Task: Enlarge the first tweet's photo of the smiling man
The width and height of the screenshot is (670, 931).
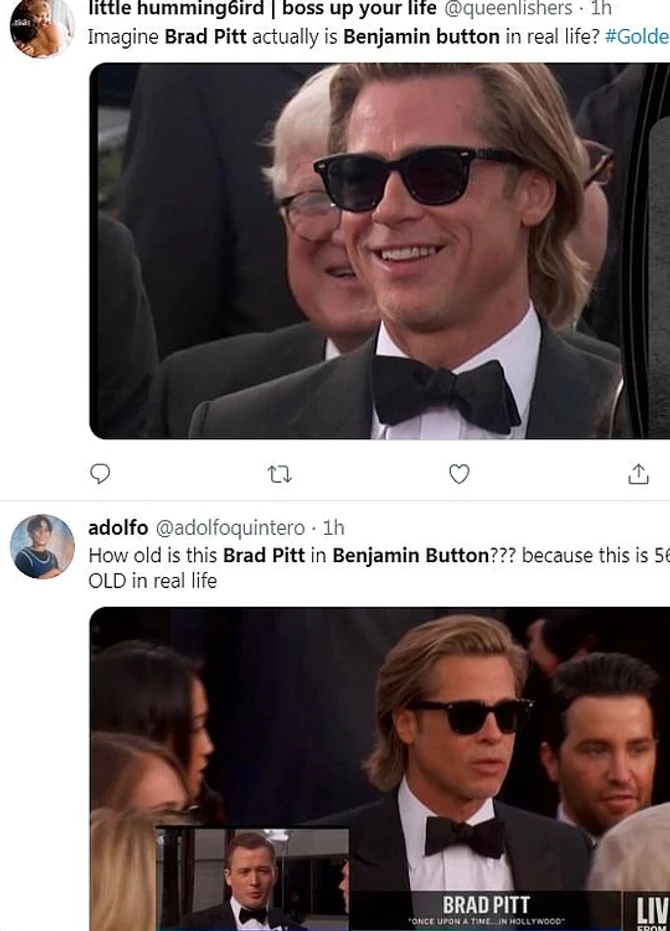Action: click(380, 250)
